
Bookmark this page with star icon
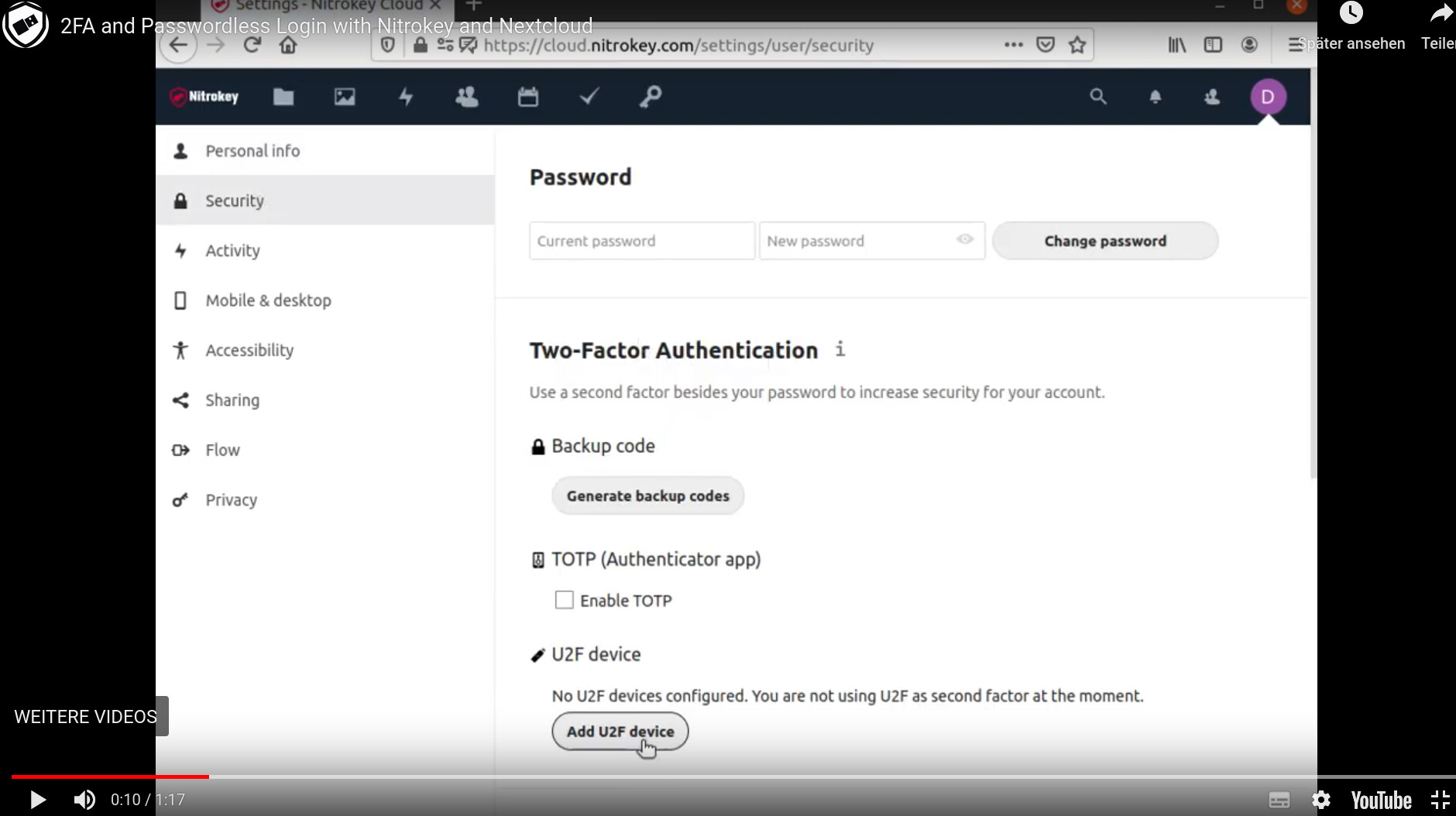pyautogui.click(x=1077, y=45)
